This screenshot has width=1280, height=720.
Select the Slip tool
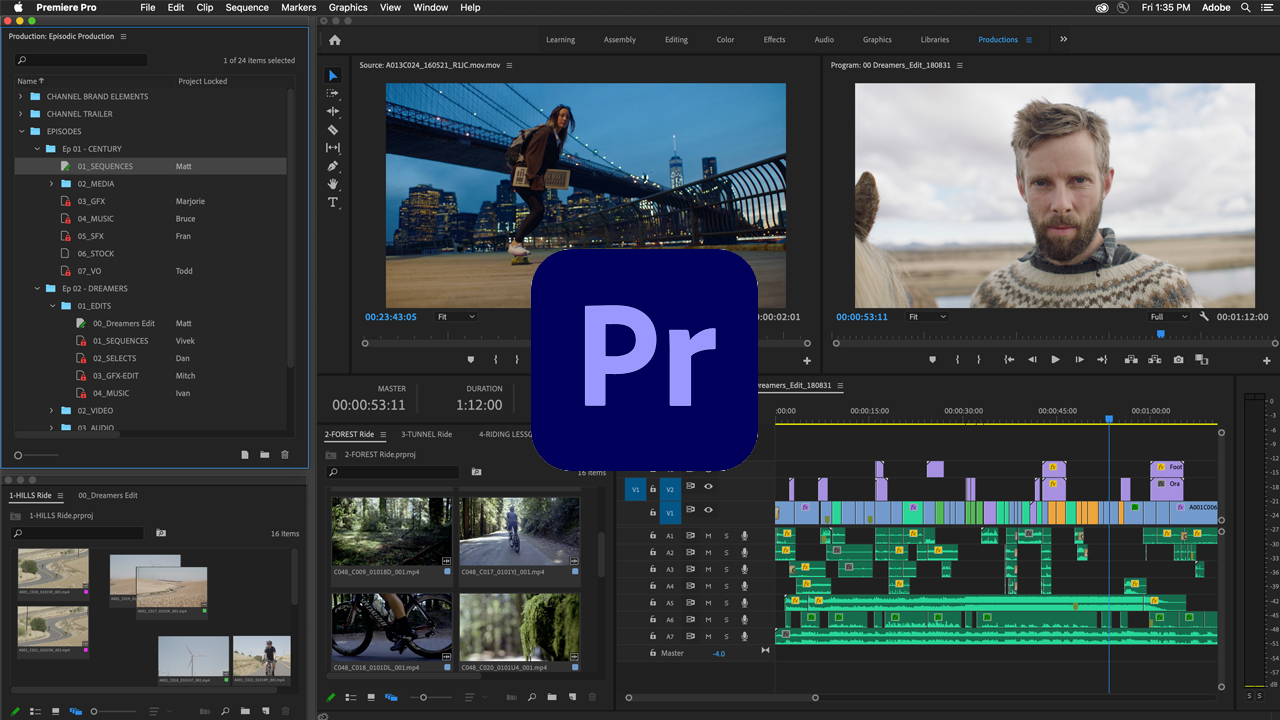point(333,148)
